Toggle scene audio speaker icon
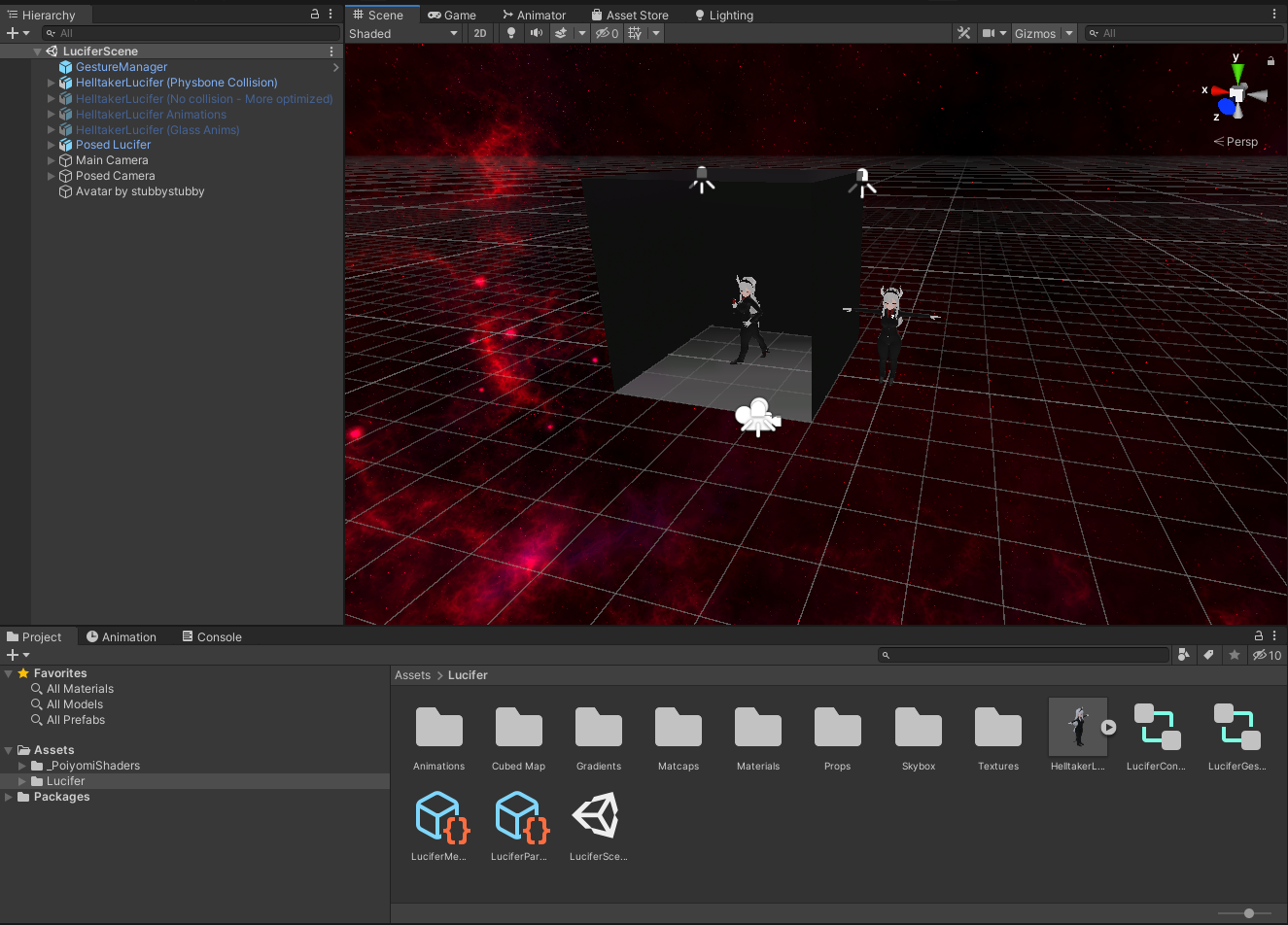 click(x=536, y=33)
